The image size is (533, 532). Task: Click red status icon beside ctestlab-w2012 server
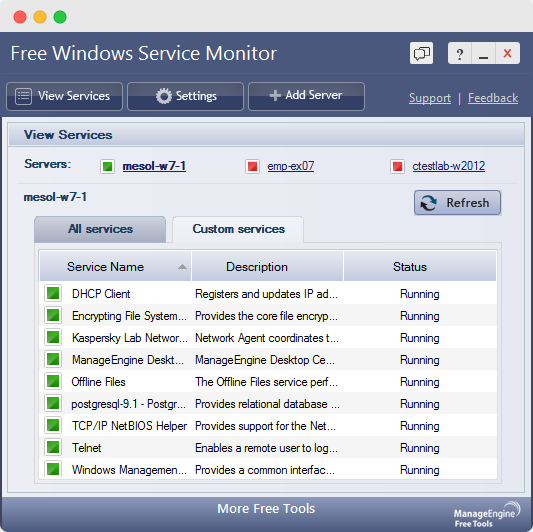pyautogui.click(x=397, y=167)
